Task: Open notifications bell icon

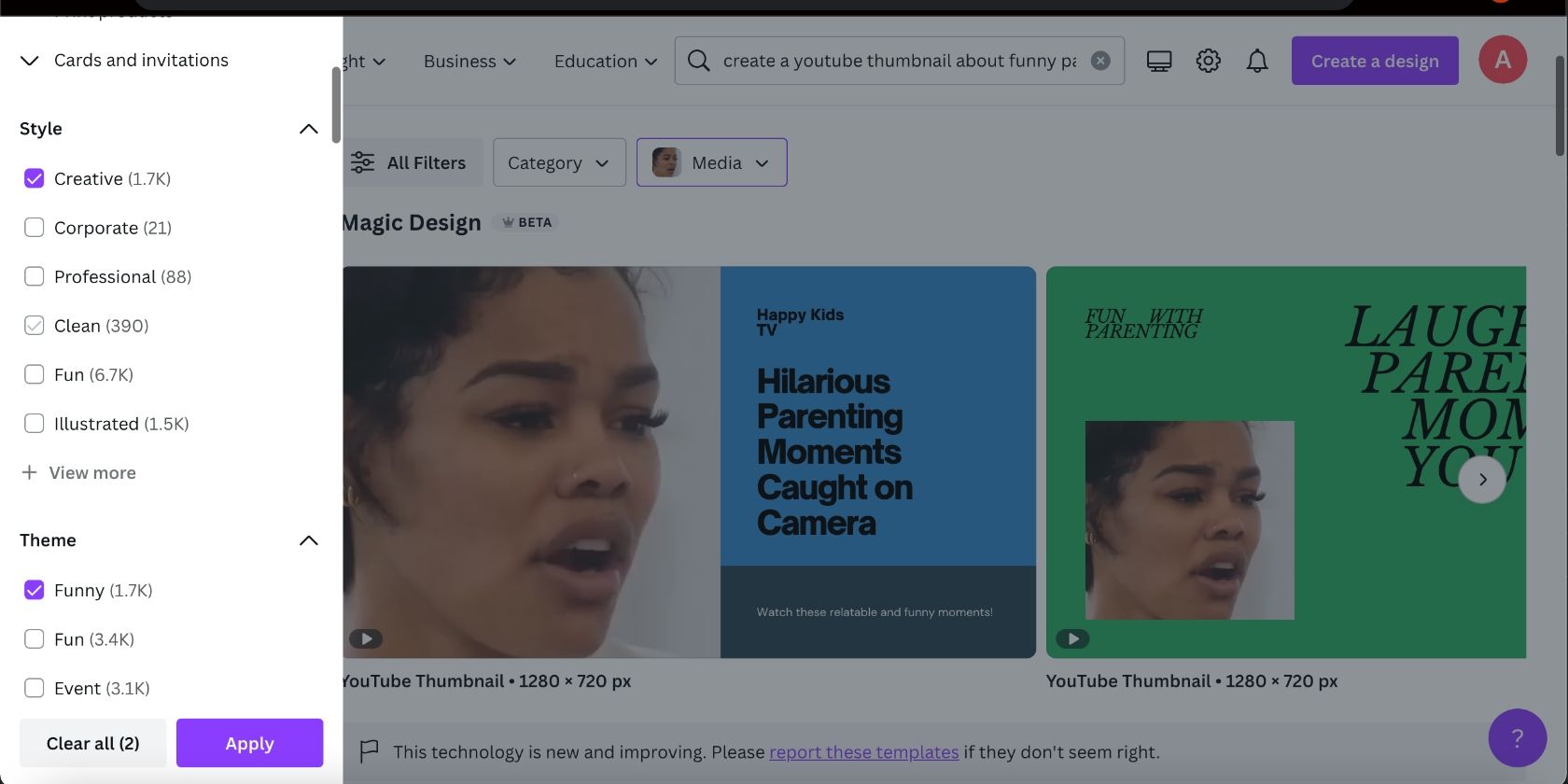Action: 1257,61
